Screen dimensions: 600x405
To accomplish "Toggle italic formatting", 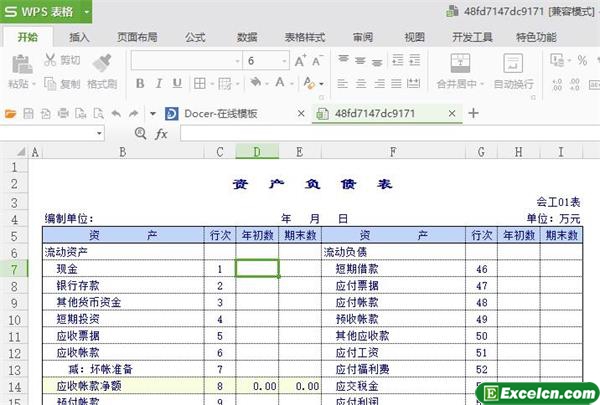I will pyautogui.click(x=159, y=83).
